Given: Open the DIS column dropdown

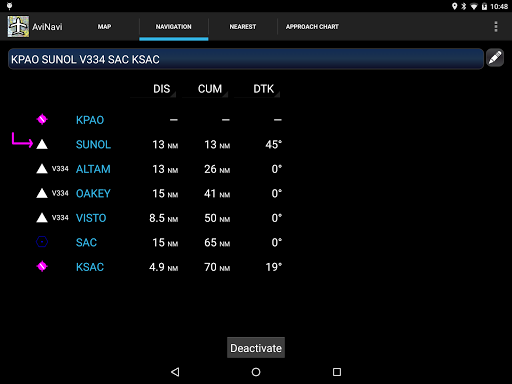Looking at the screenshot, I should click(153, 89).
